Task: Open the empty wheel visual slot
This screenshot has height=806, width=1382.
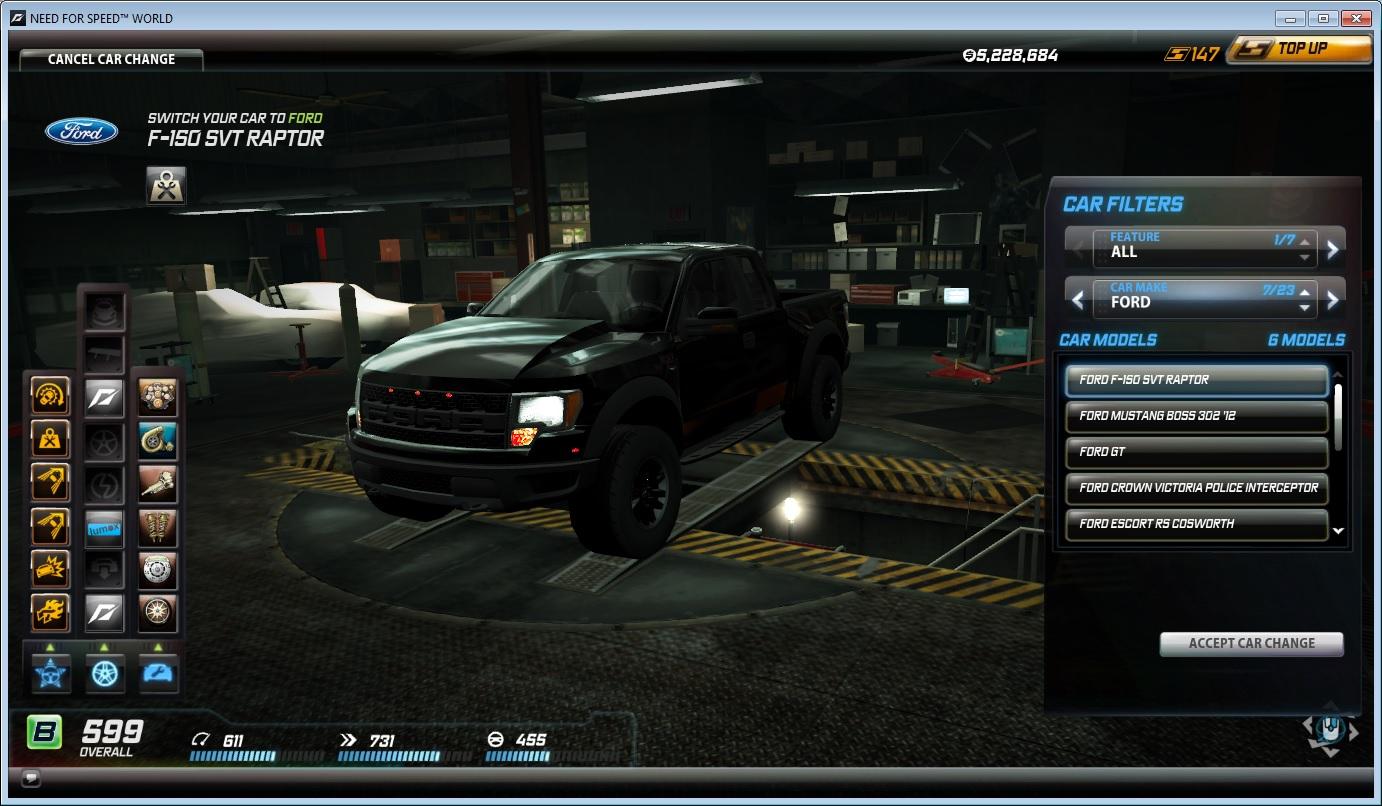Action: point(104,440)
